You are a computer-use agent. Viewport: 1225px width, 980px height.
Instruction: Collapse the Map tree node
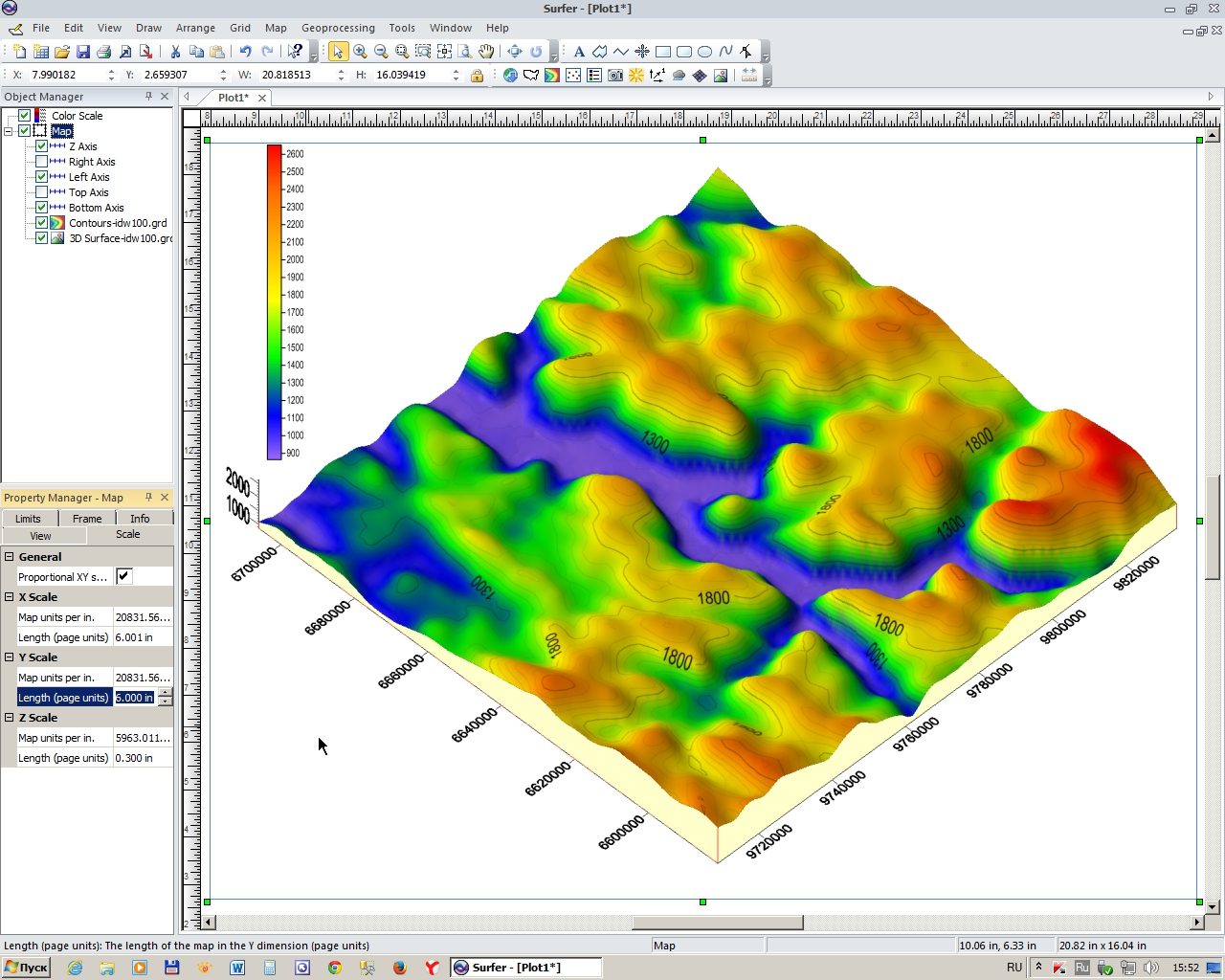click(9, 131)
